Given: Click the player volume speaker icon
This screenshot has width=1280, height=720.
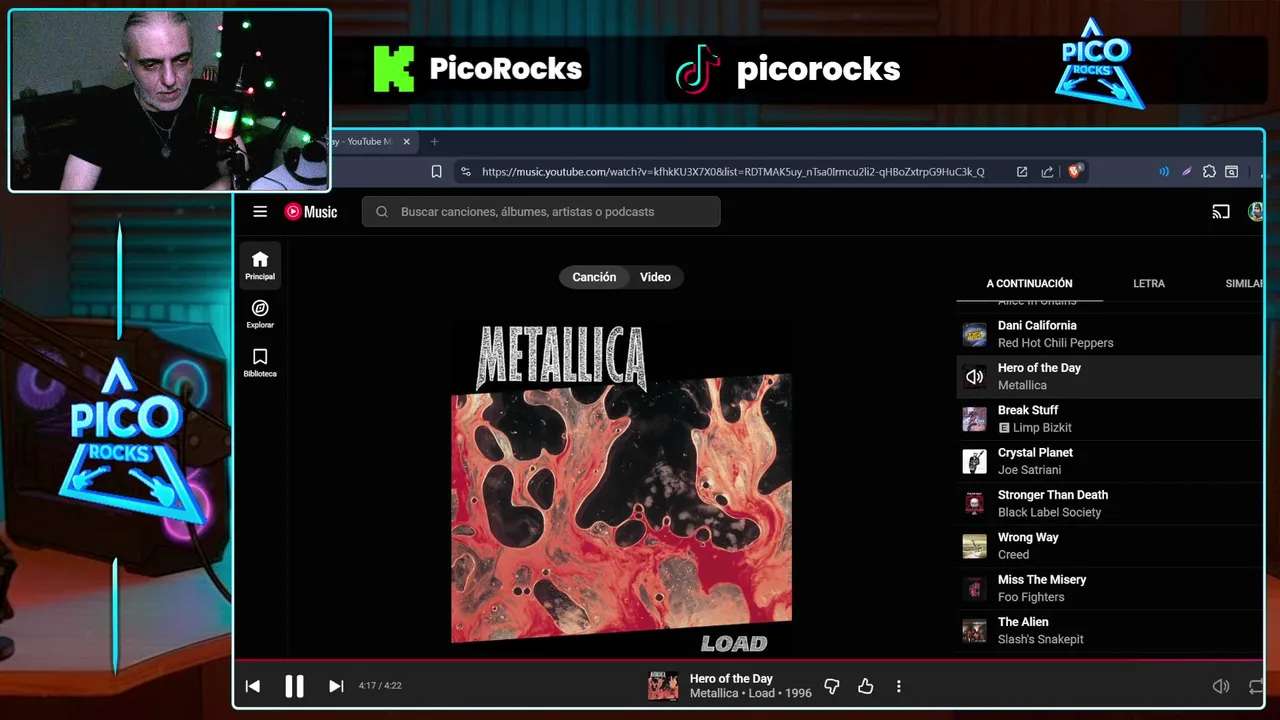Looking at the screenshot, I should pos(1221,686).
